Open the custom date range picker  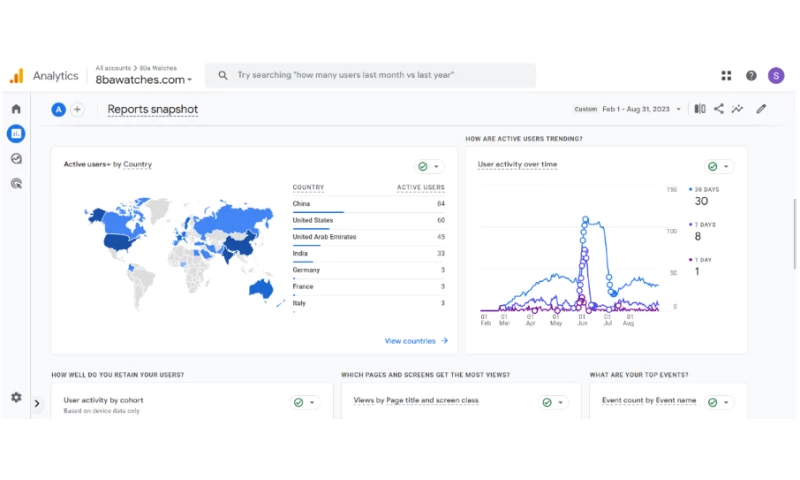(x=628, y=109)
